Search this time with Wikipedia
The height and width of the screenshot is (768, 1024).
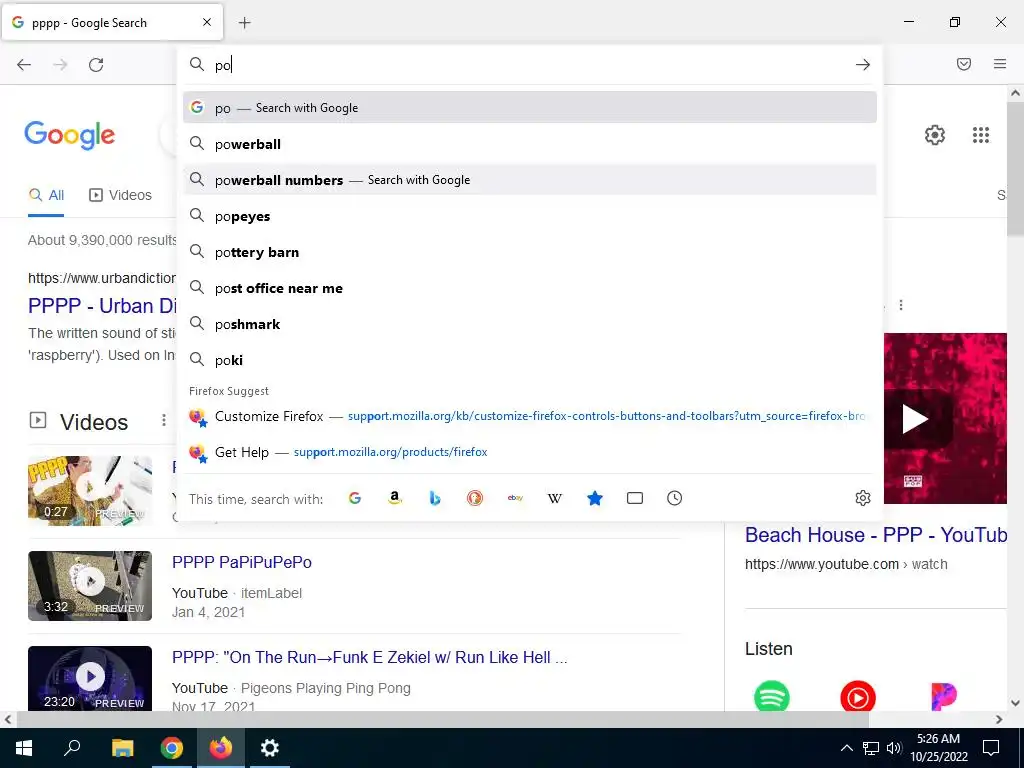tap(554, 498)
